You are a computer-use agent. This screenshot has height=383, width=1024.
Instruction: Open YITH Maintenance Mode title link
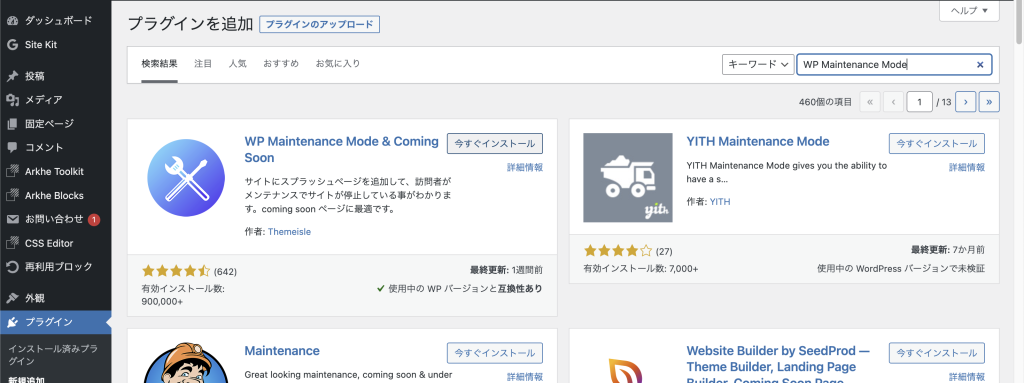[x=758, y=141]
